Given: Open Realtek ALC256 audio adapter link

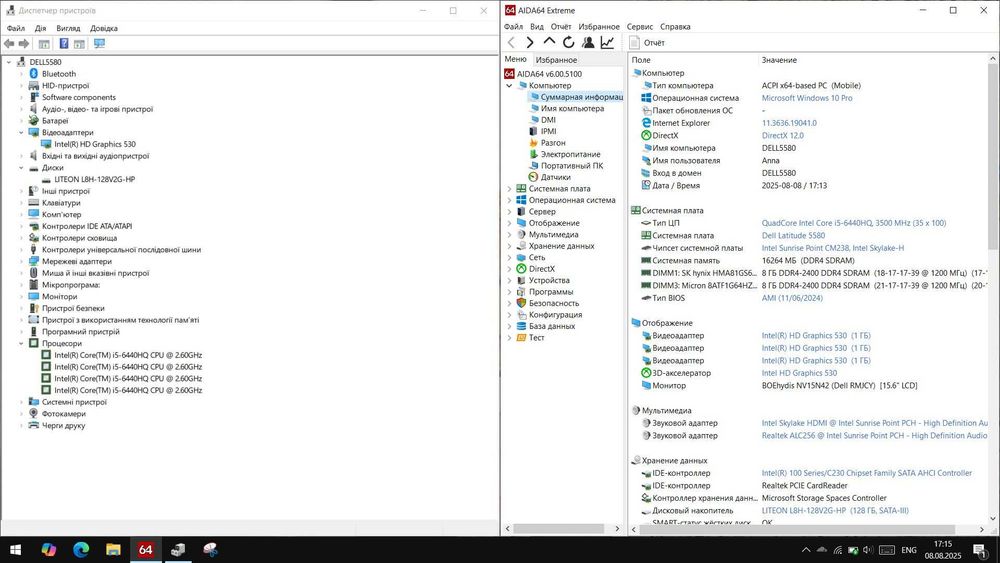Looking at the screenshot, I should (x=874, y=435).
